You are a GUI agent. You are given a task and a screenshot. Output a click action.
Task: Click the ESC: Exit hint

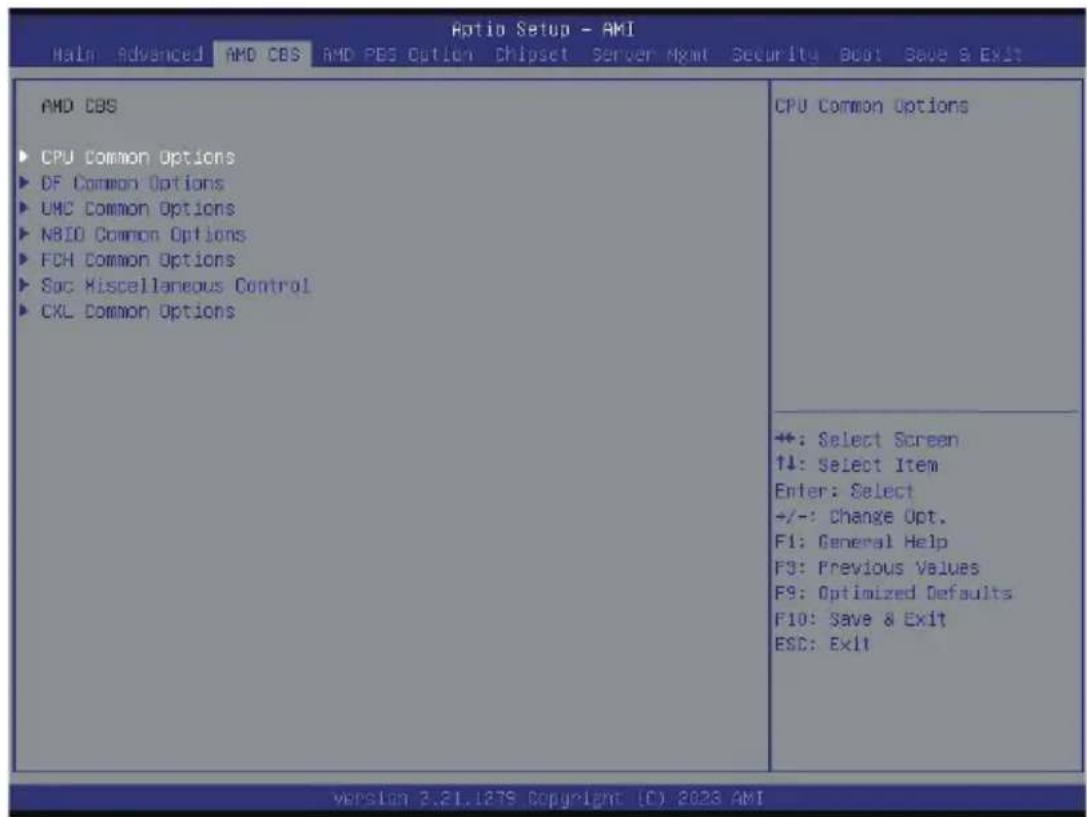pyautogui.click(x=822, y=644)
